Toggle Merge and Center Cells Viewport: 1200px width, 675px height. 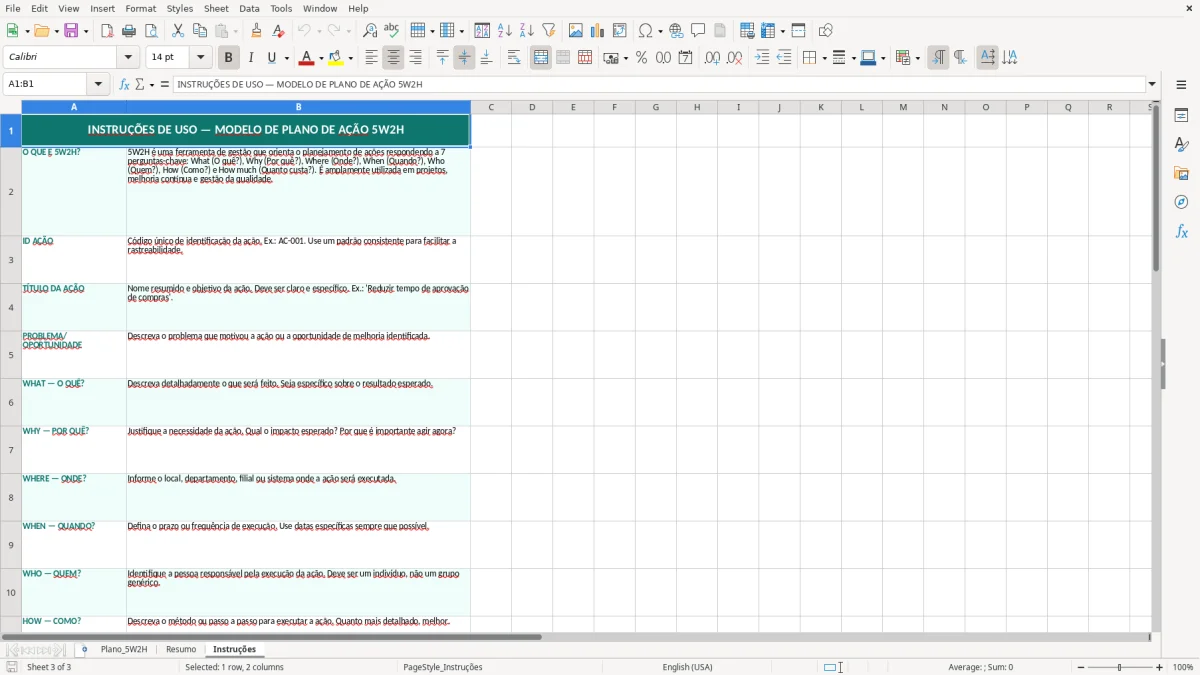pyautogui.click(x=541, y=58)
